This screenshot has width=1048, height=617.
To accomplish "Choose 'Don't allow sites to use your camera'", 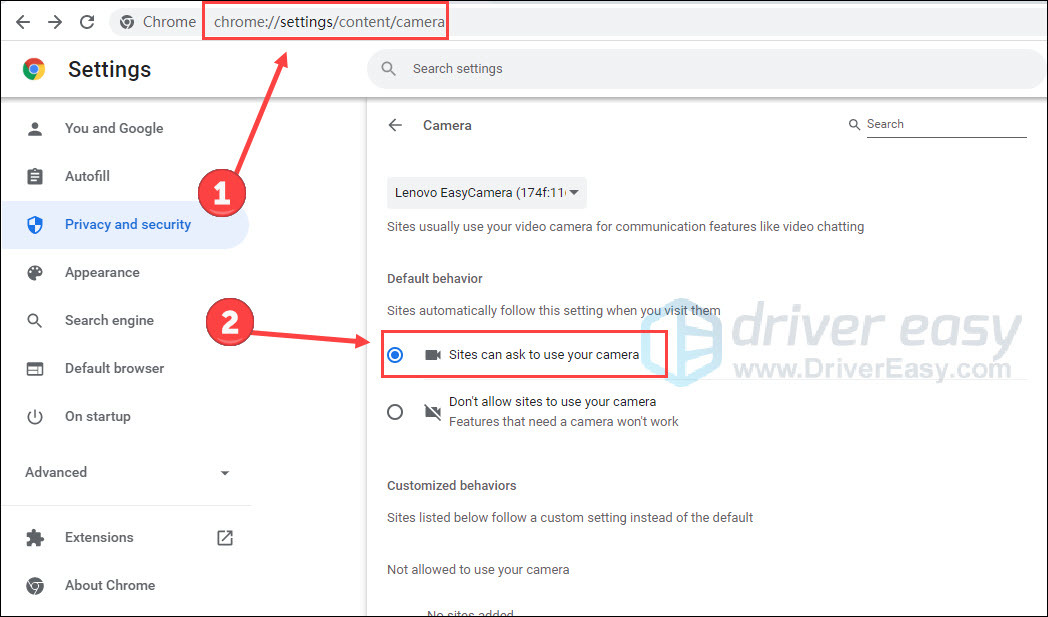I will pos(396,411).
